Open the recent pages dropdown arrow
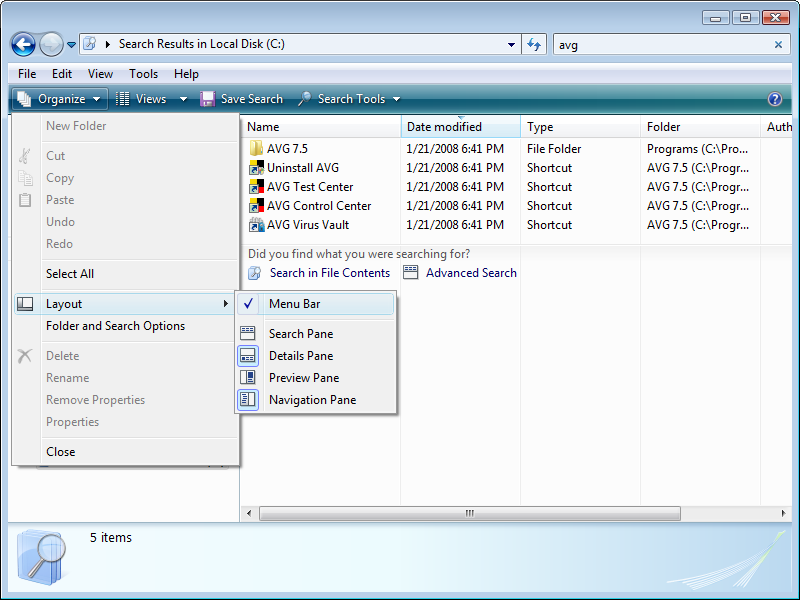The height and width of the screenshot is (600, 800). 72,45
